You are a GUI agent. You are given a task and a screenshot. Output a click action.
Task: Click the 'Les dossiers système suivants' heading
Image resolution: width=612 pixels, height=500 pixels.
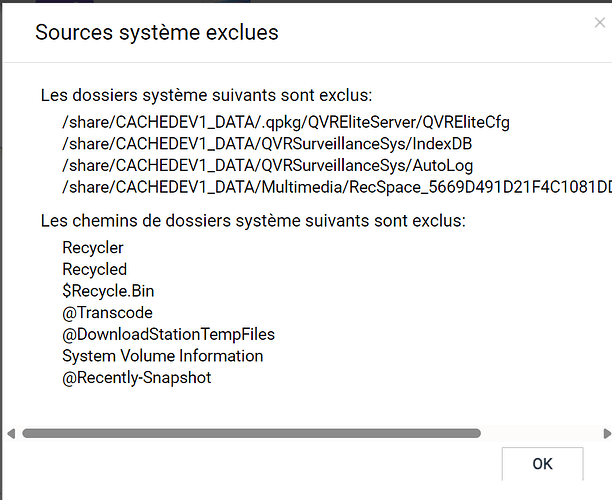(206, 96)
